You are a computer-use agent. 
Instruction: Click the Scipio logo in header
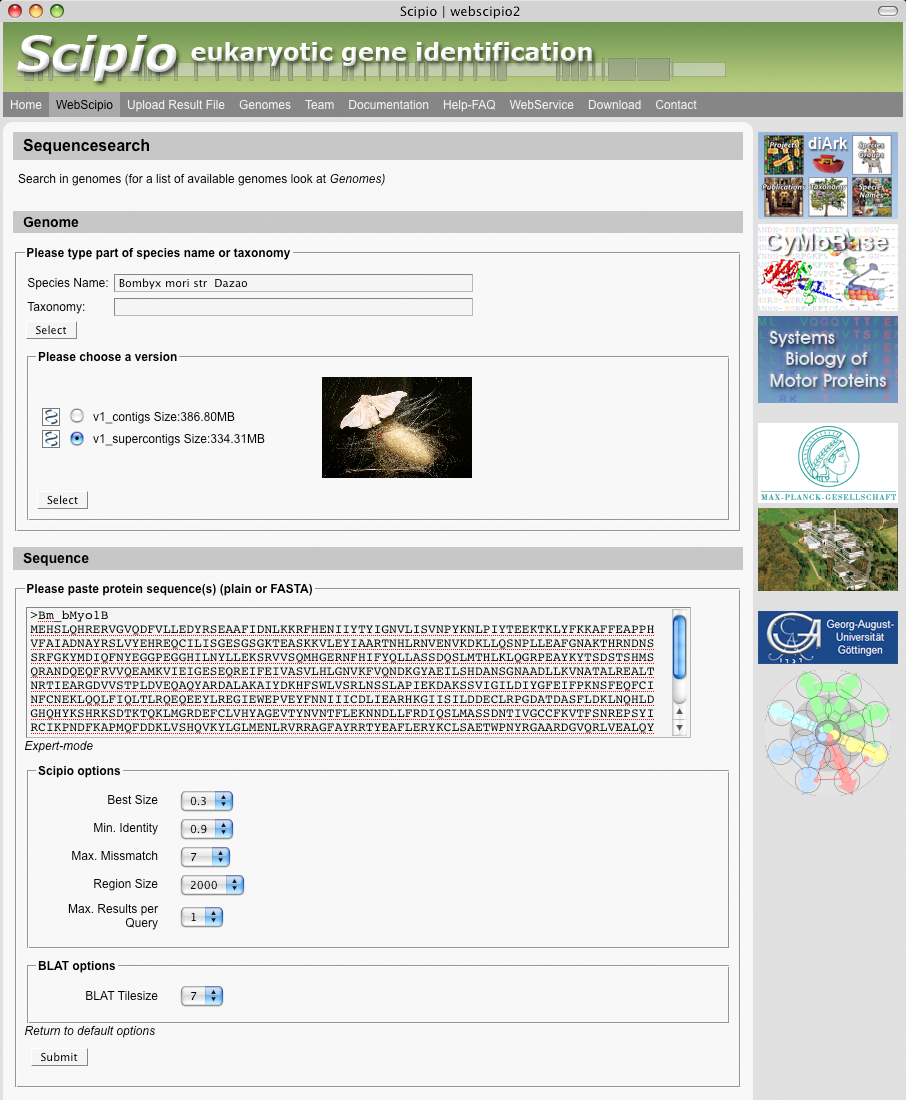point(97,55)
